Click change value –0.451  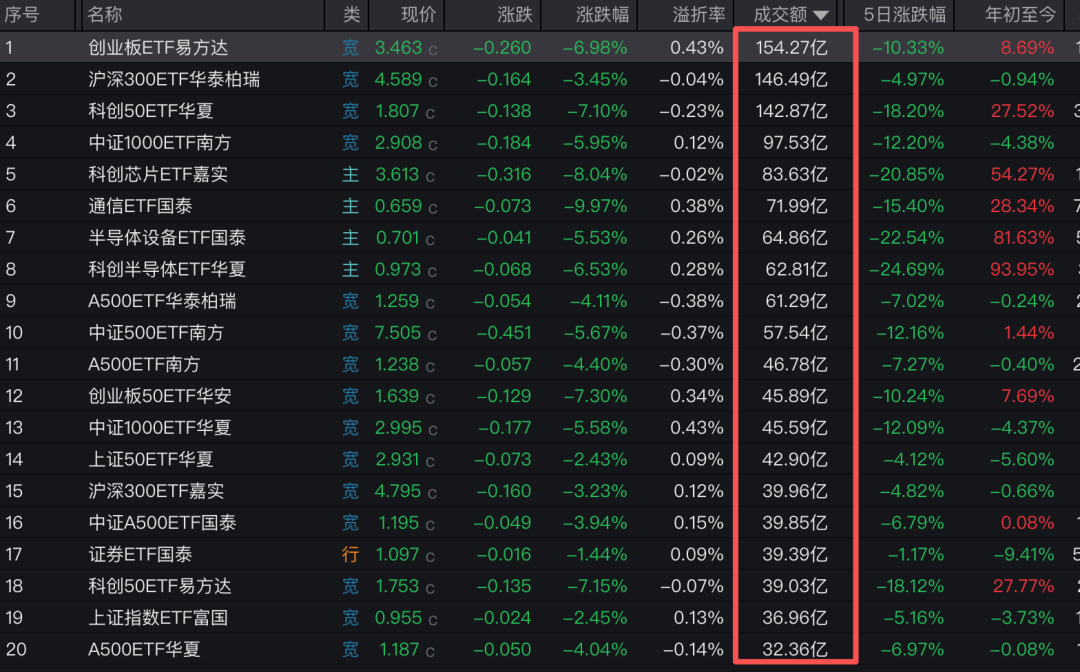point(502,333)
